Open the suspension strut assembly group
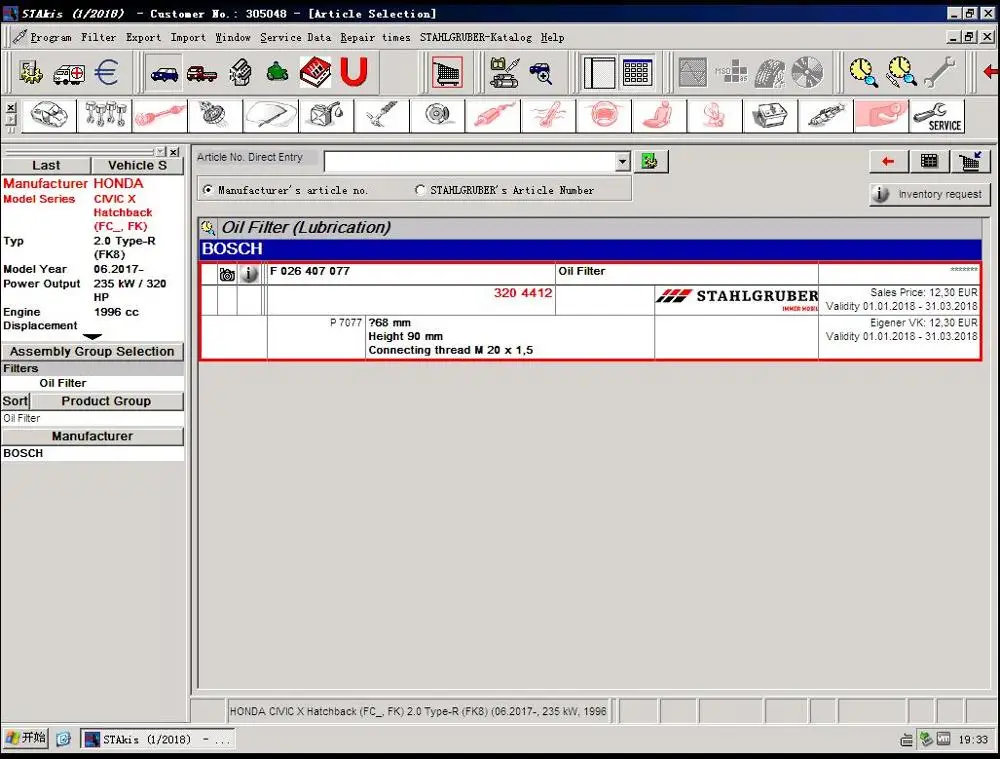 [x=382, y=116]
